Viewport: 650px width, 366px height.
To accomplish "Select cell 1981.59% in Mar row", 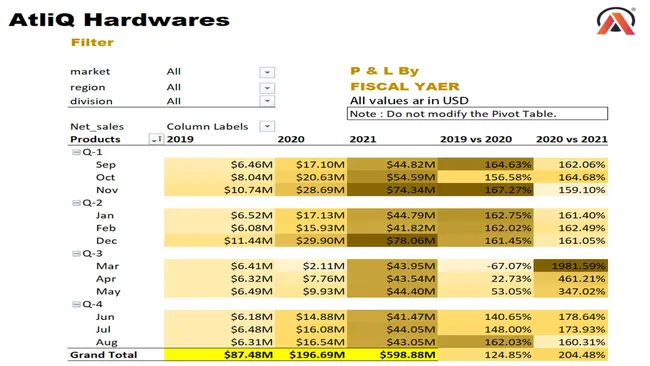I will pyautogui.click(x=571, y=266).
